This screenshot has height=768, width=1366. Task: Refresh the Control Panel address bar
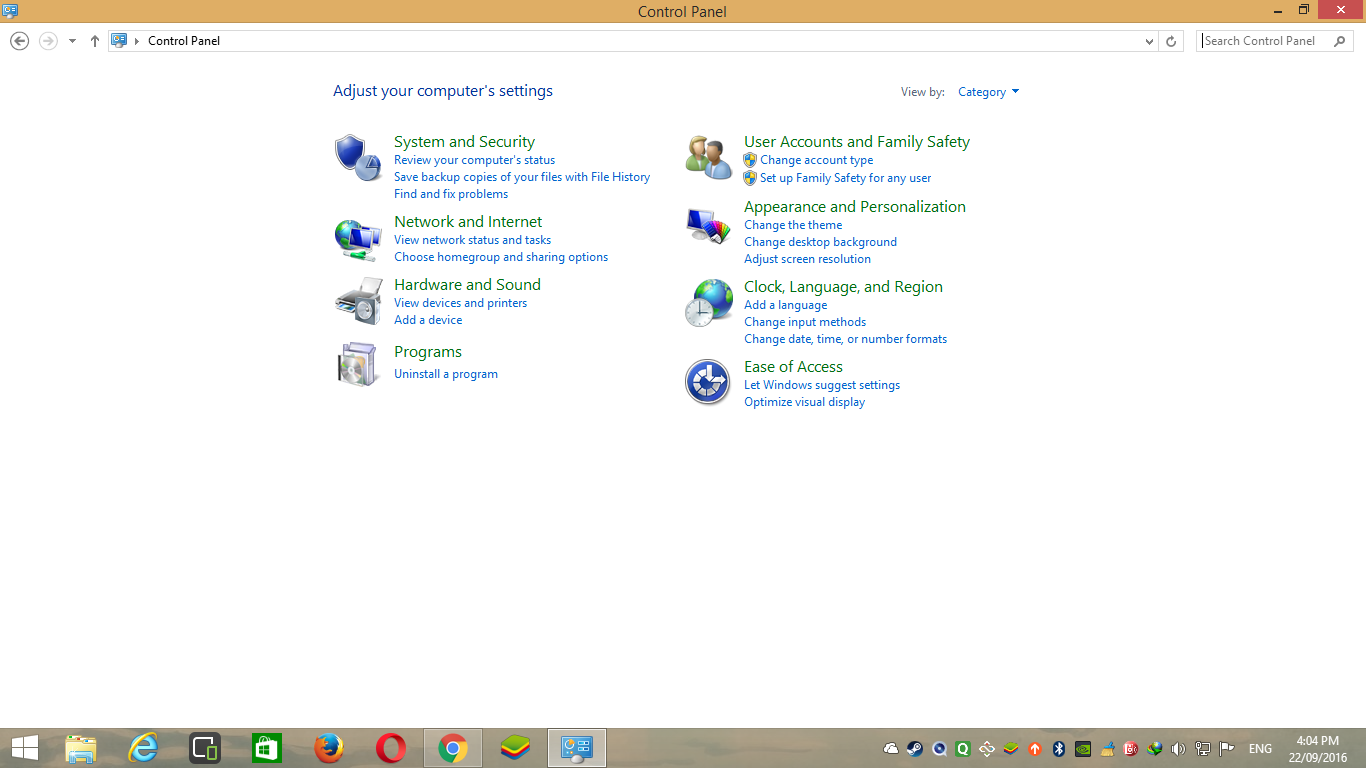coord(1172,41)
